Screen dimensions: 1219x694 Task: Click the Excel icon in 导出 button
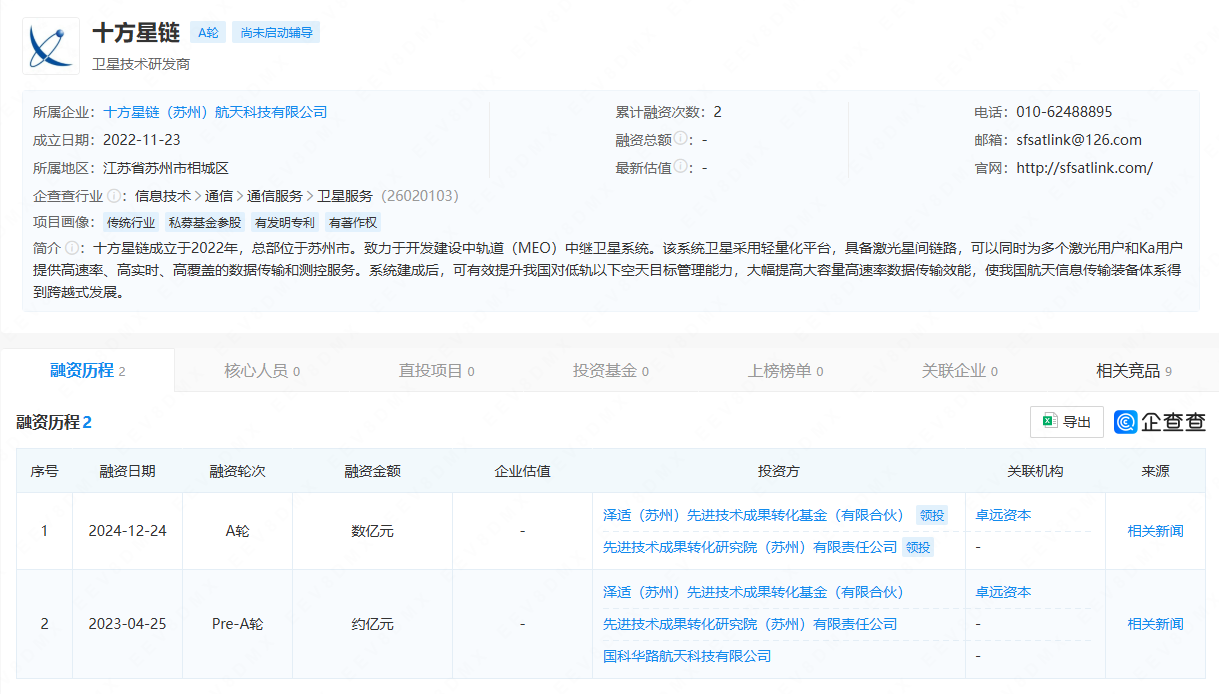coord(1050,422)
